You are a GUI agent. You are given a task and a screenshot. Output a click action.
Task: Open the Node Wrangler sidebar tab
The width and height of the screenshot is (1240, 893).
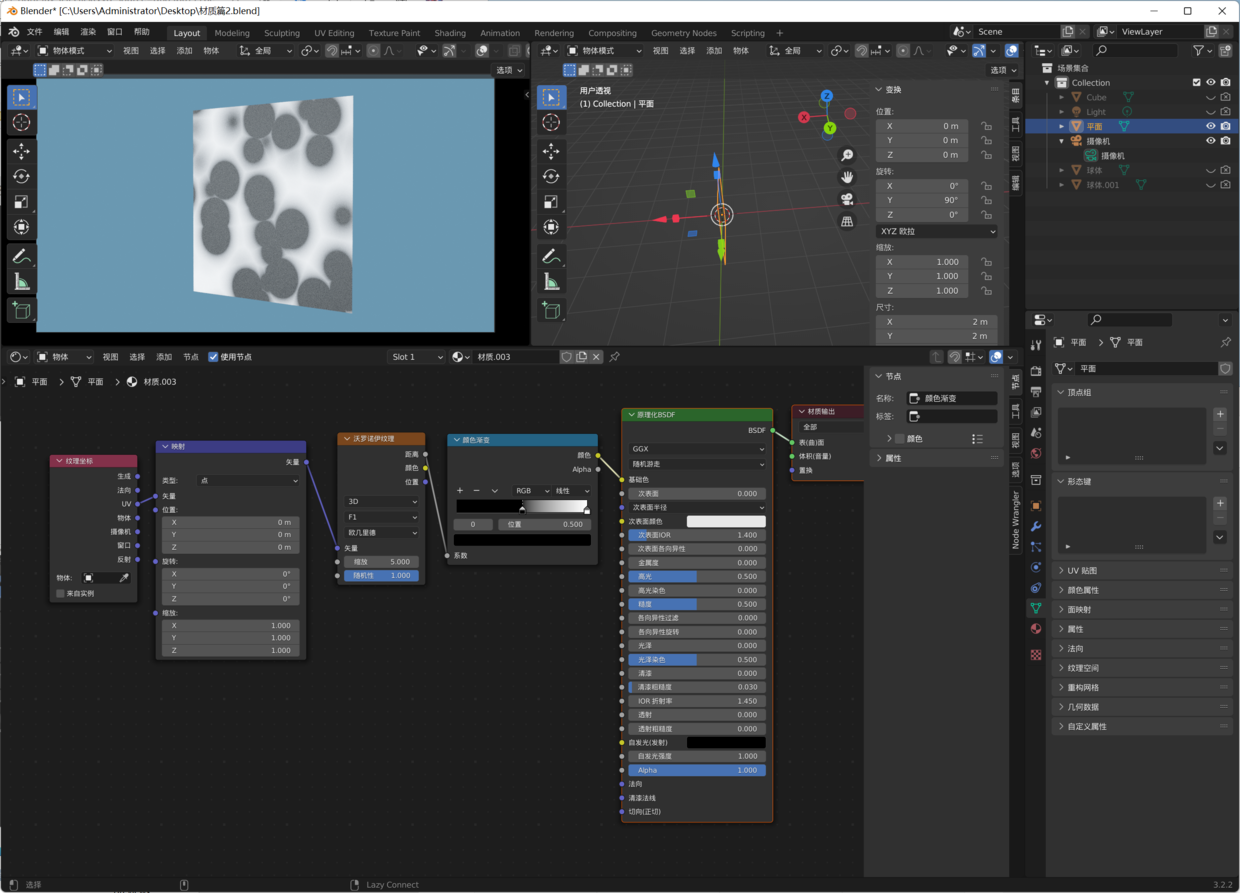pos(1015,520)
